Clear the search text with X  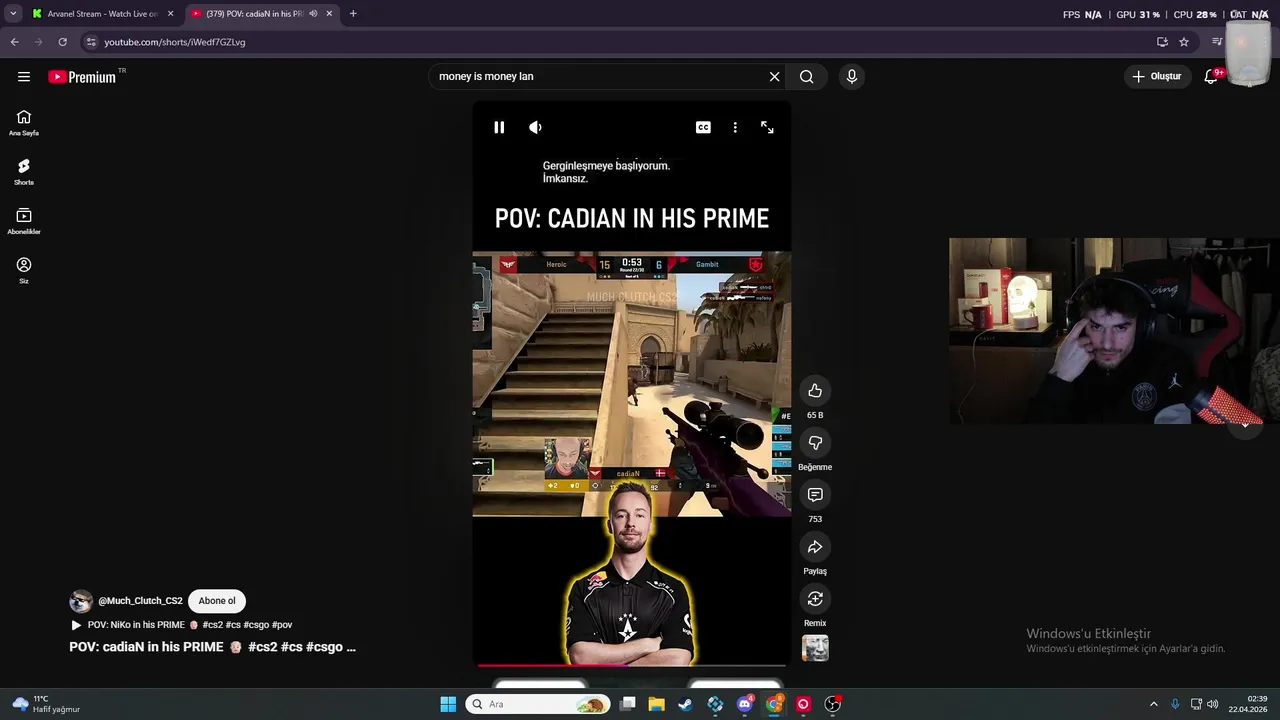click(774, 76)
